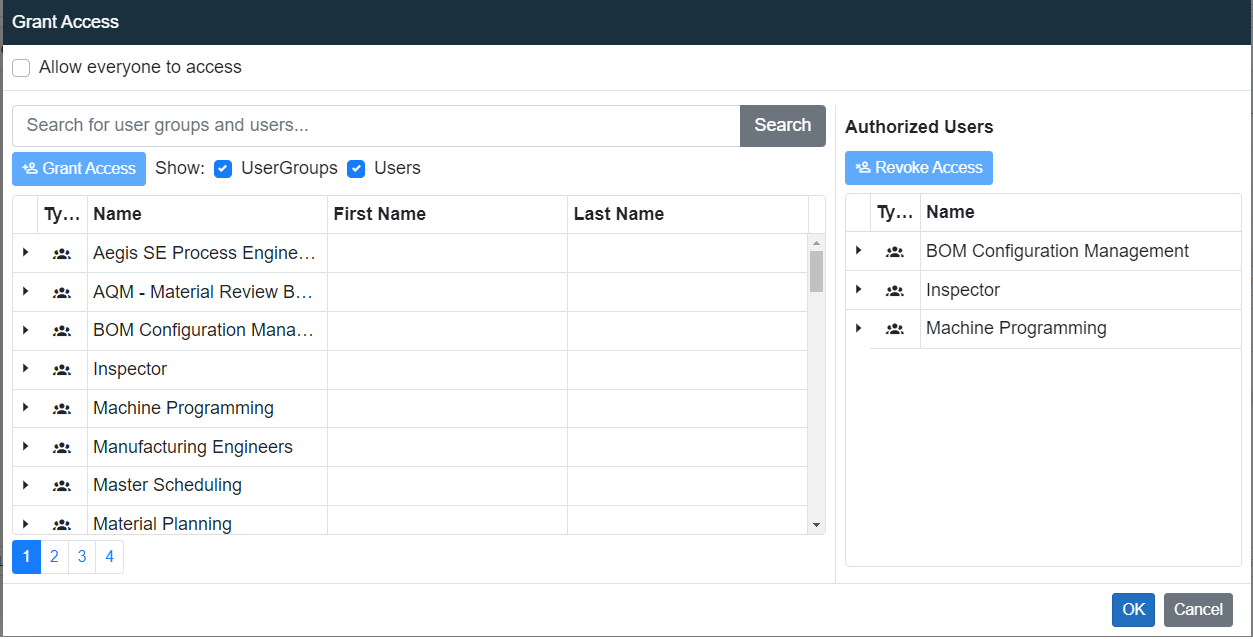Viewport: 1253px width, 639px height.
Task: Uncheck the Users checkbox
Action: pyautogui.click(x=357, y=169)
